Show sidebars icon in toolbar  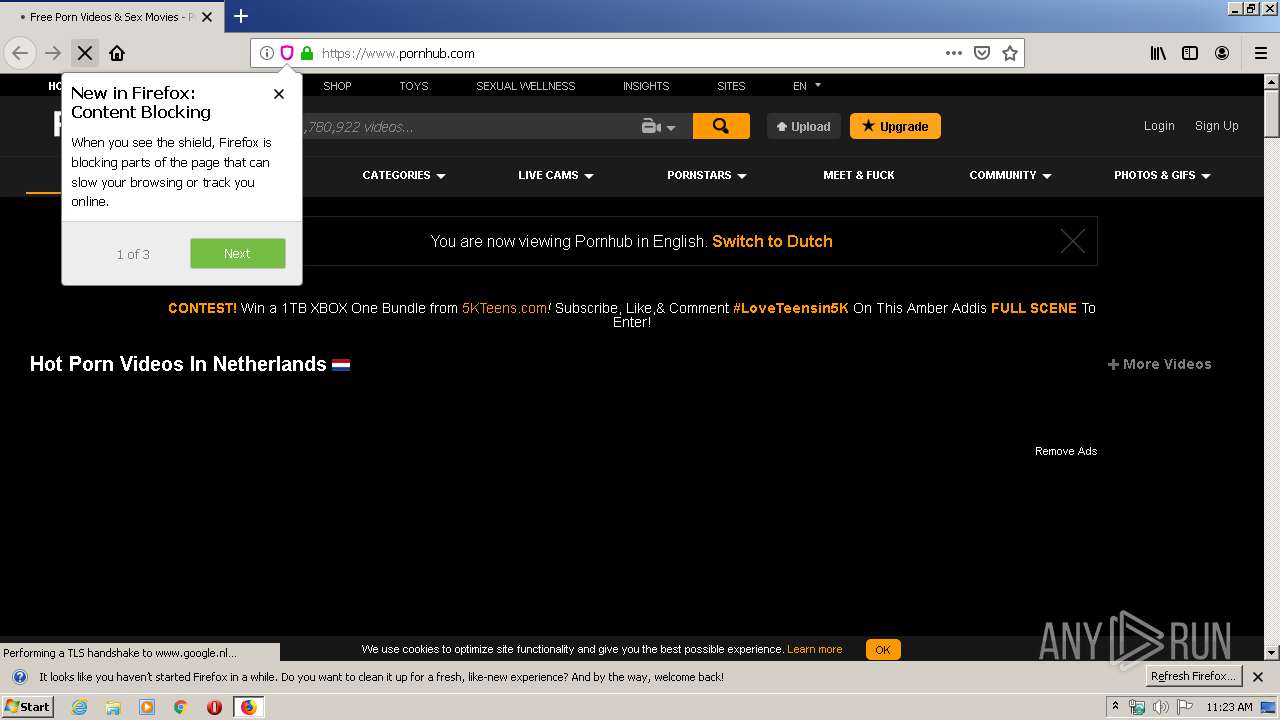1190,53
